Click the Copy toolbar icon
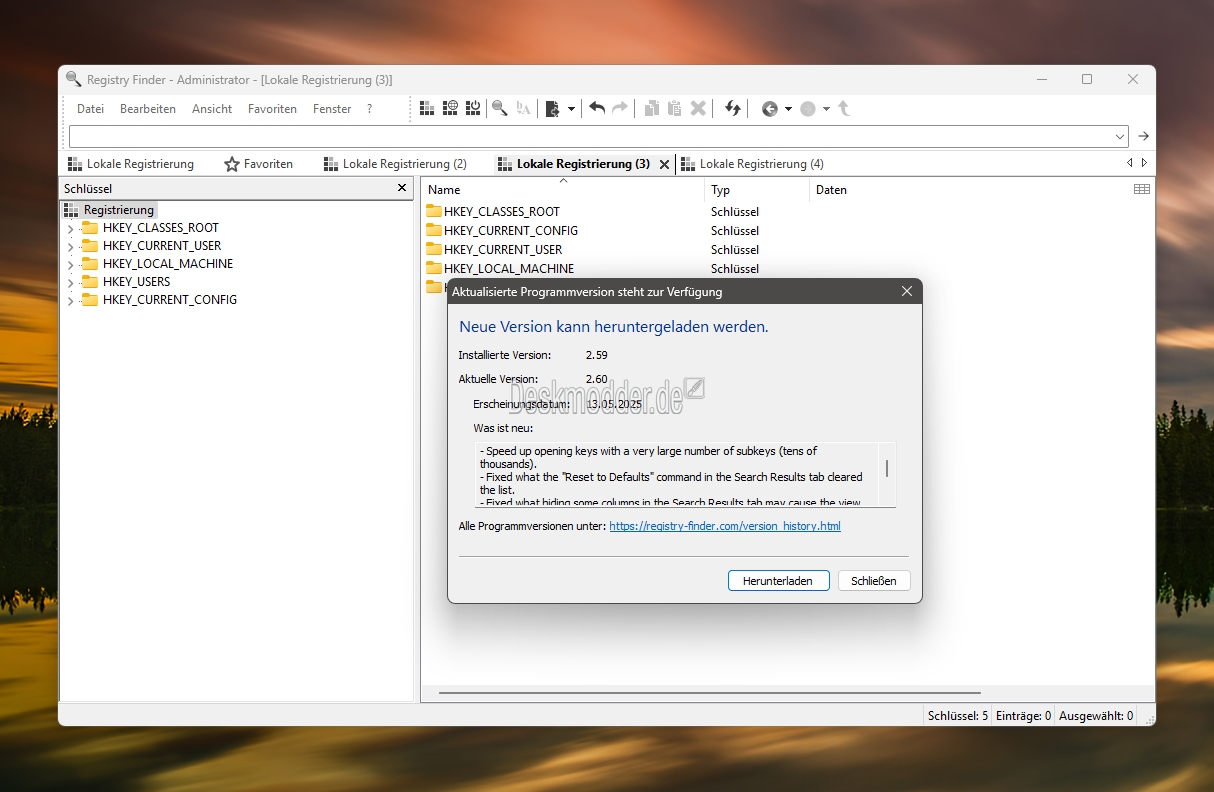This screenshot has width=1214, height=792. tap(651, 109)
